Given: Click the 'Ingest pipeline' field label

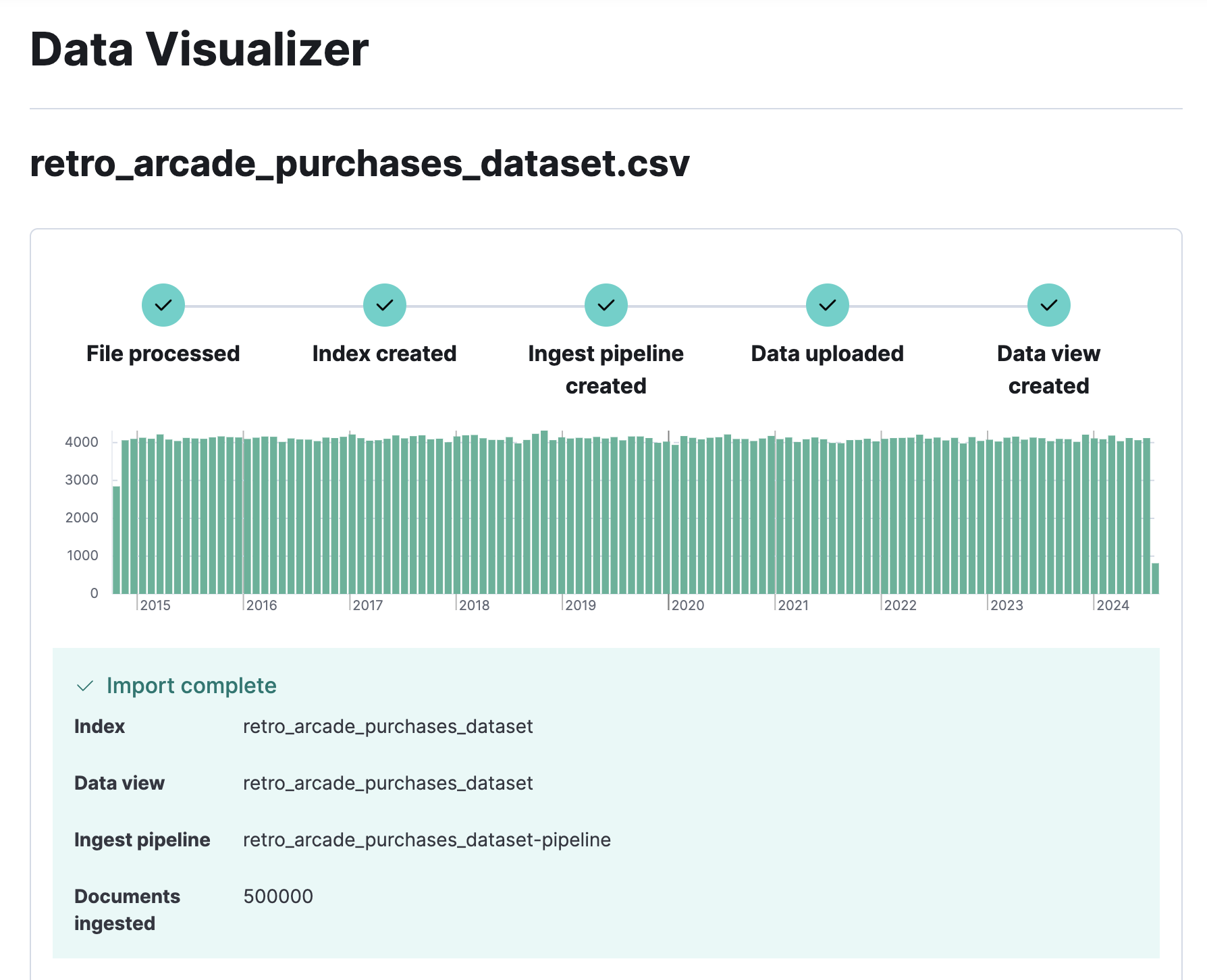Looking at the screenshot, I should tap(142, 840).
